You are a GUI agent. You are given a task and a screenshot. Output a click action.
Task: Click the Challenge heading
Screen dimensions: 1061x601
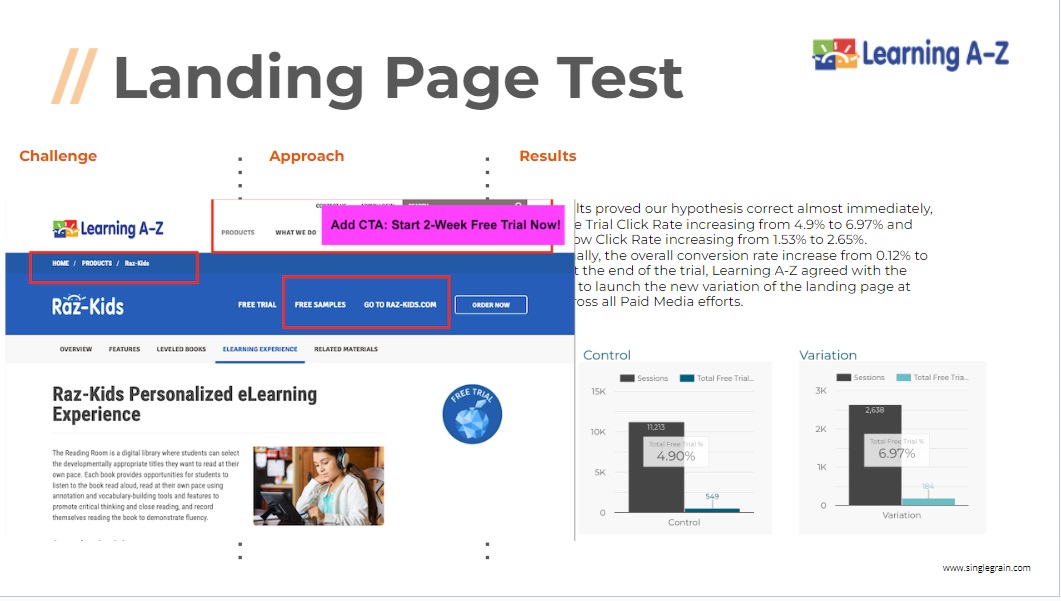pyautogui.click(x=58, y=156)
